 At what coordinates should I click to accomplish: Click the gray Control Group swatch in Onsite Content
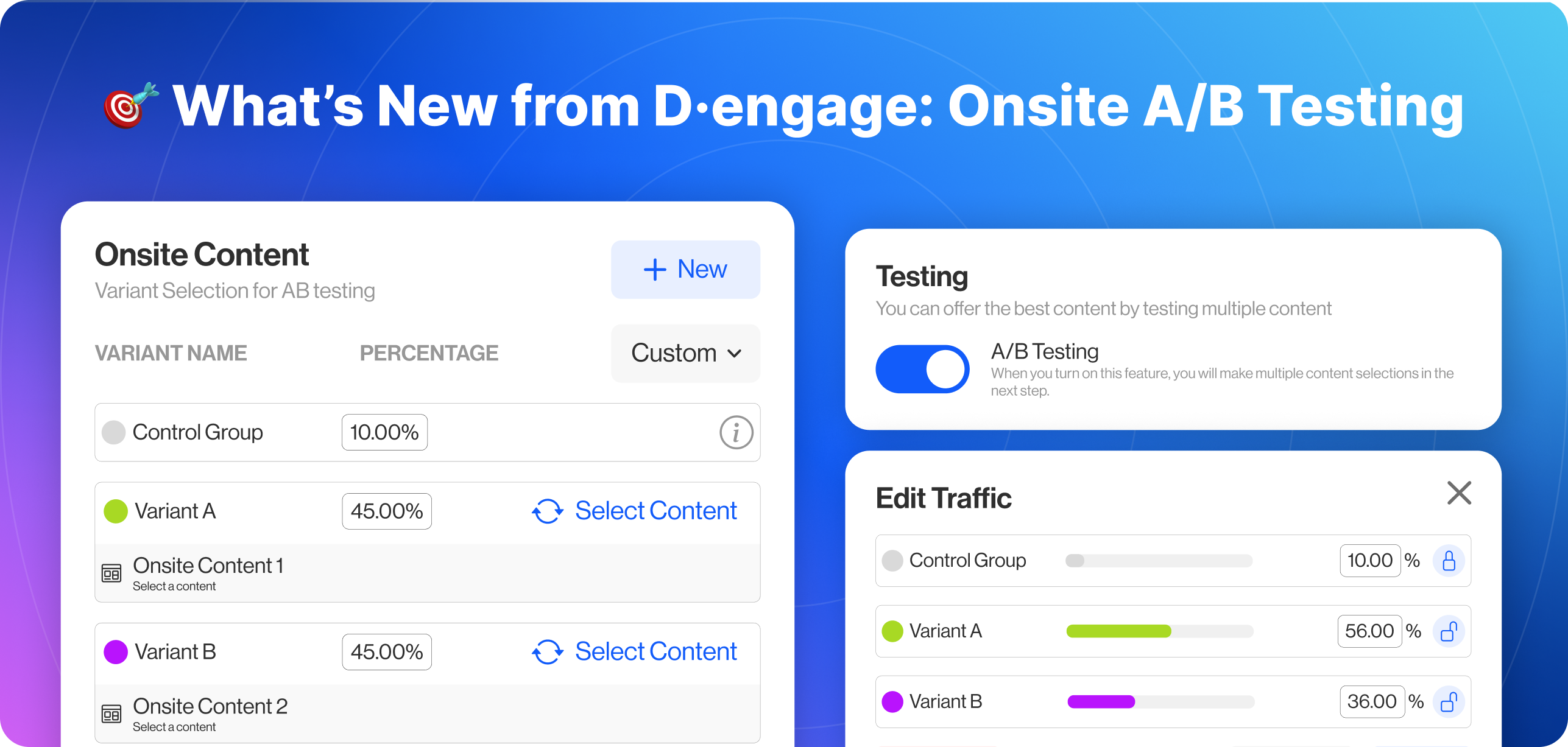[x=113, y=432]
